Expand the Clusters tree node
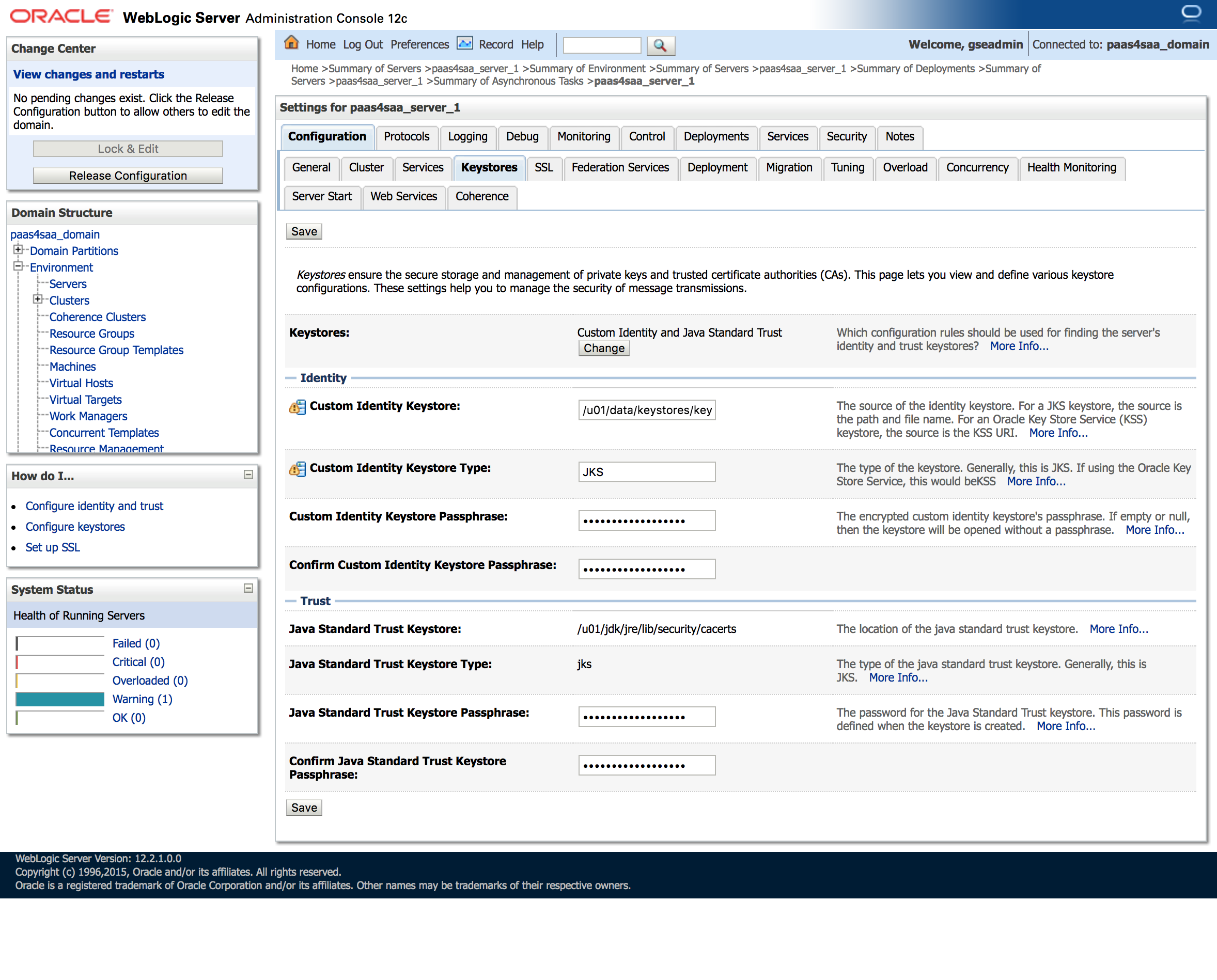The image size is (1217, 980). tap(38, 299)
